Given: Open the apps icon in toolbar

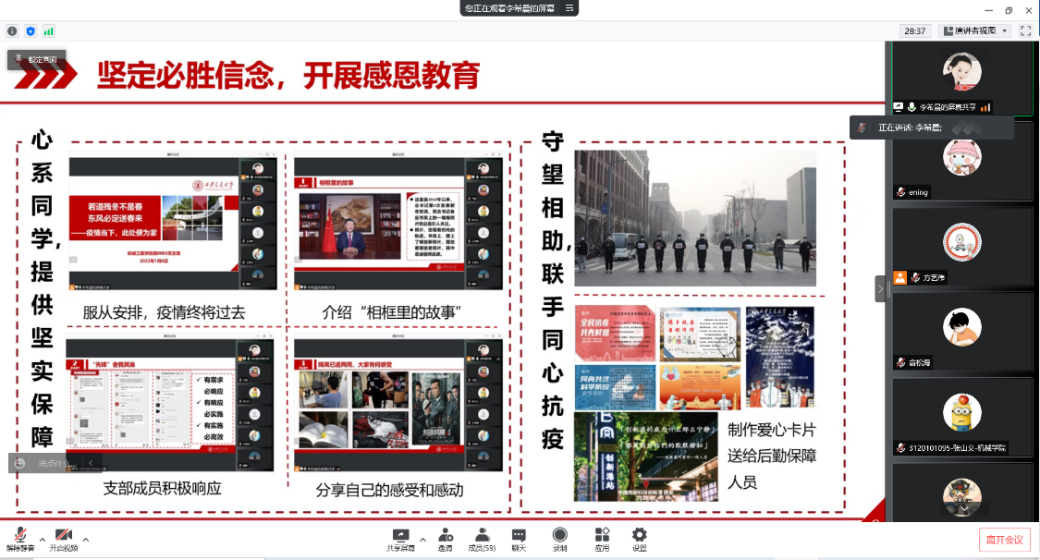Looking at the screenshot, I should tap(602, 538).
